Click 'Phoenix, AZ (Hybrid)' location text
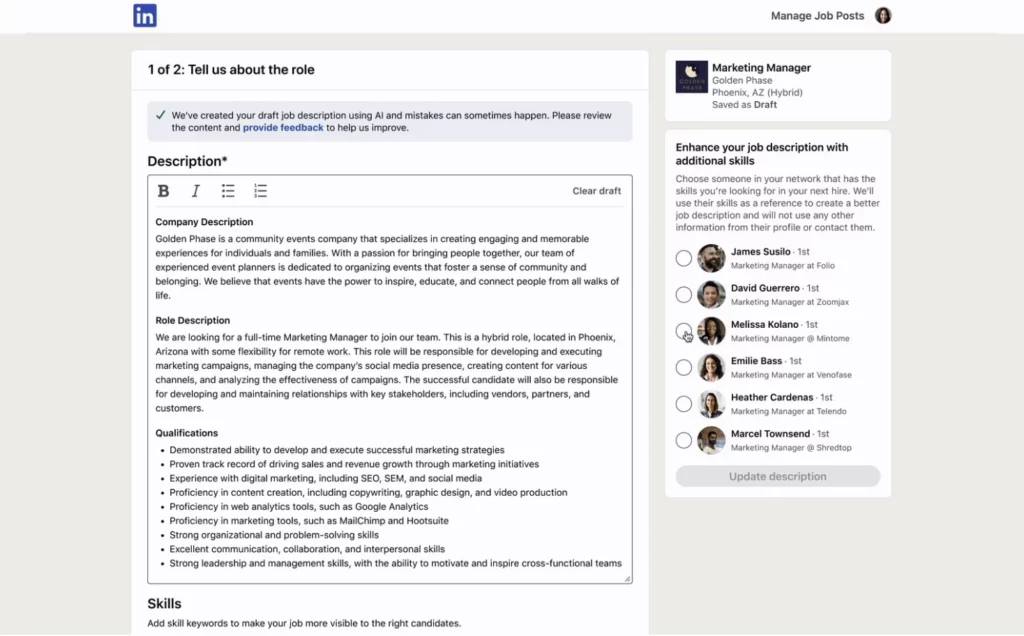1024x636 pixels. pos(757,93)
